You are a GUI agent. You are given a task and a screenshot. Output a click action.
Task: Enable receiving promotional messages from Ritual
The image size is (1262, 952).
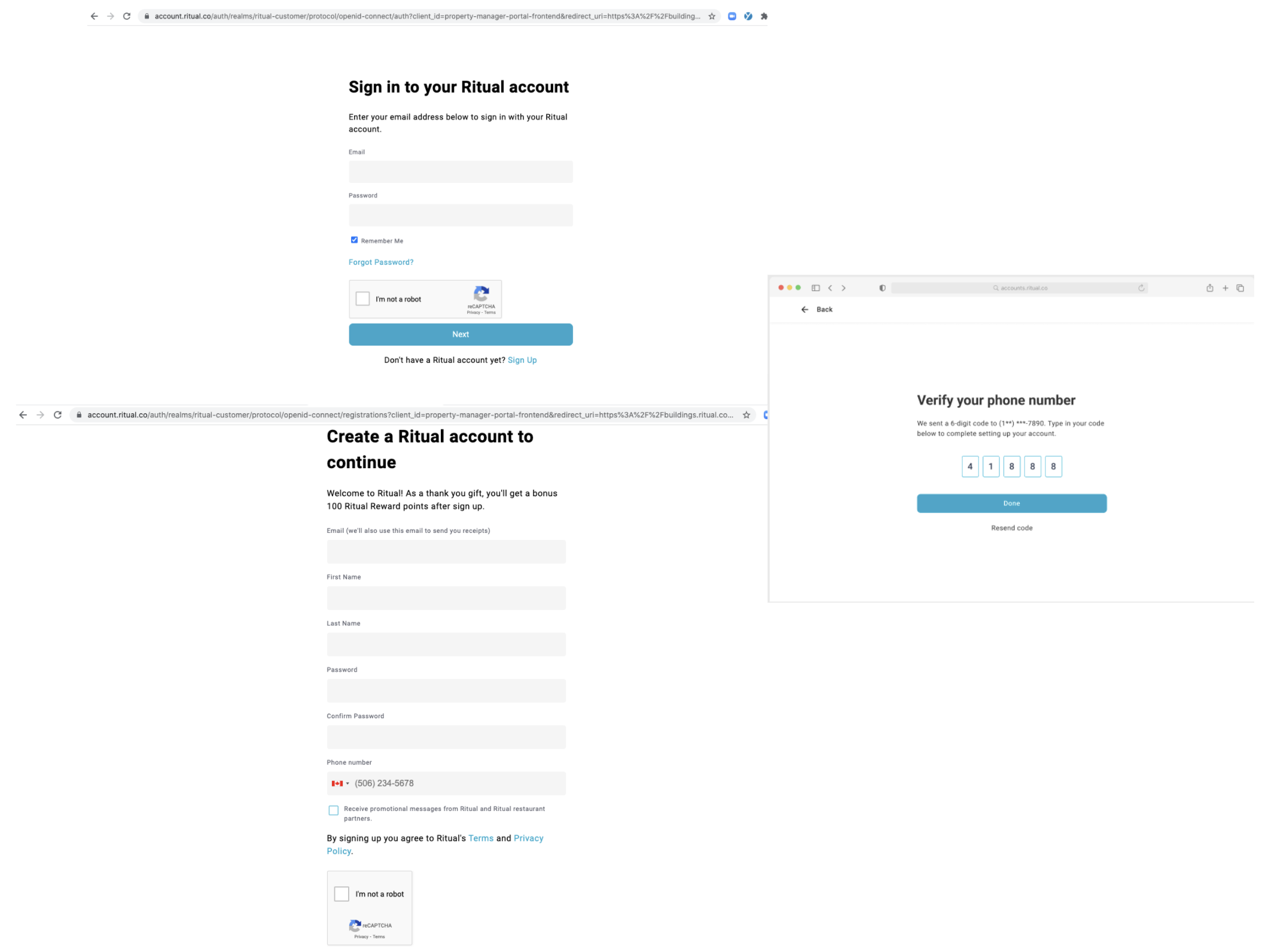(x=334, y=811)
